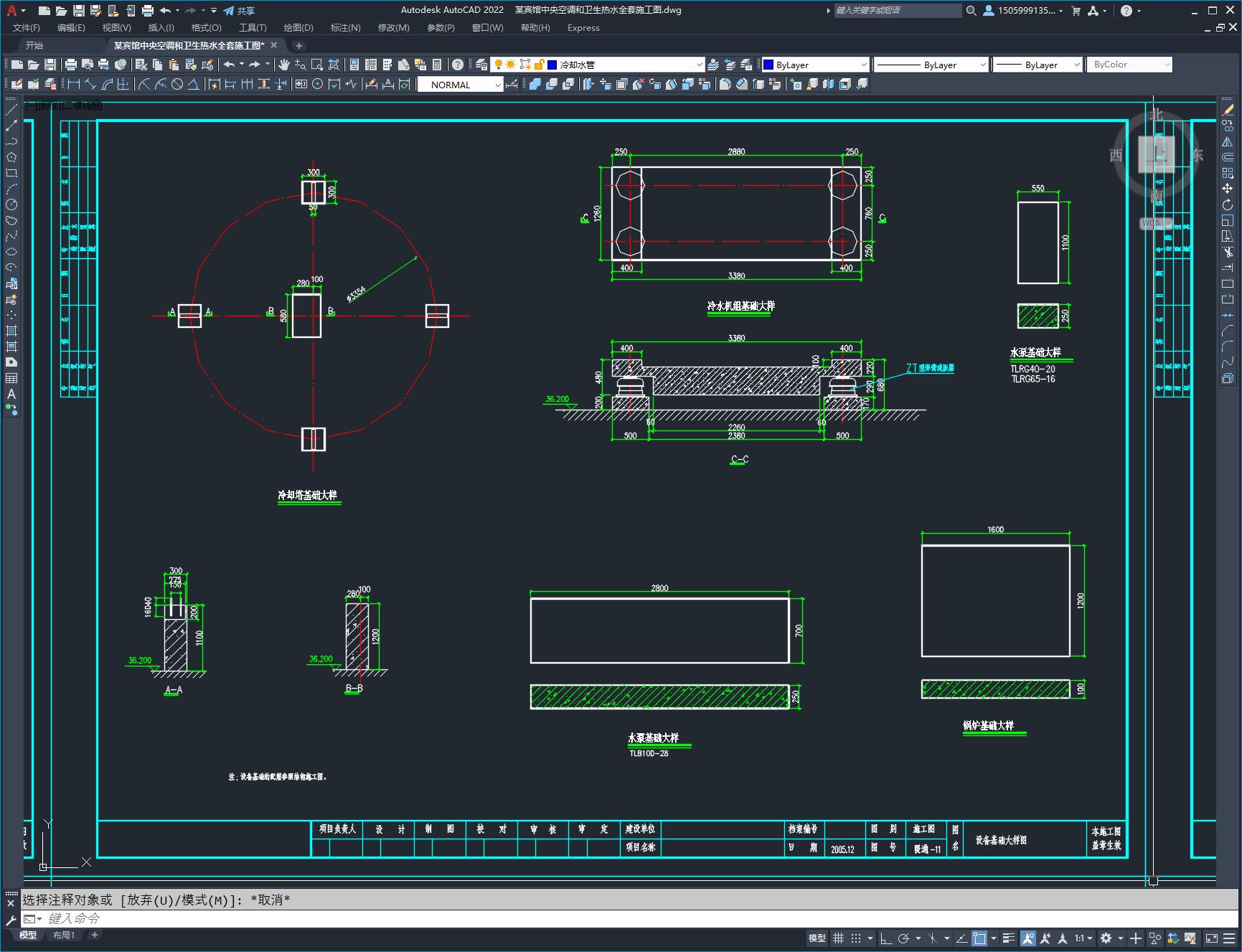The image size is (1242, 952).
Task: Open the Layer Properties Manager icon
Action: tap(481, 65)
